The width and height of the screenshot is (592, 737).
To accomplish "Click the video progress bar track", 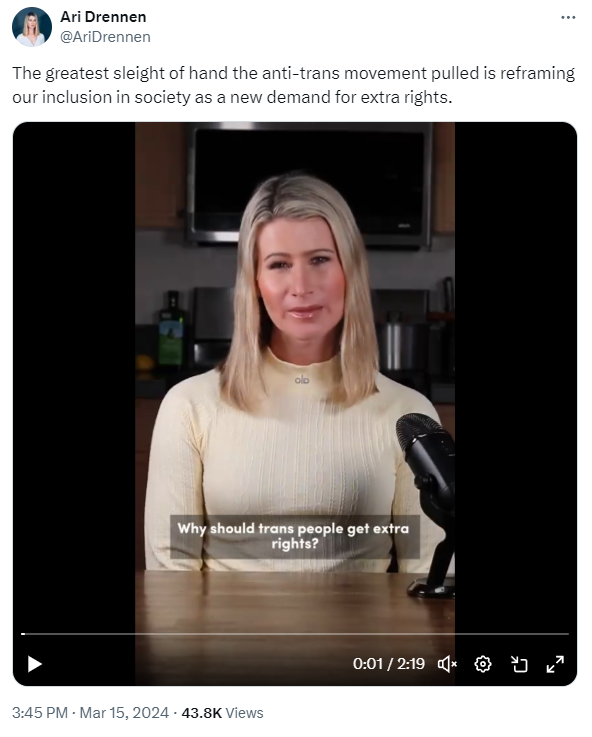I will point(295,634).
